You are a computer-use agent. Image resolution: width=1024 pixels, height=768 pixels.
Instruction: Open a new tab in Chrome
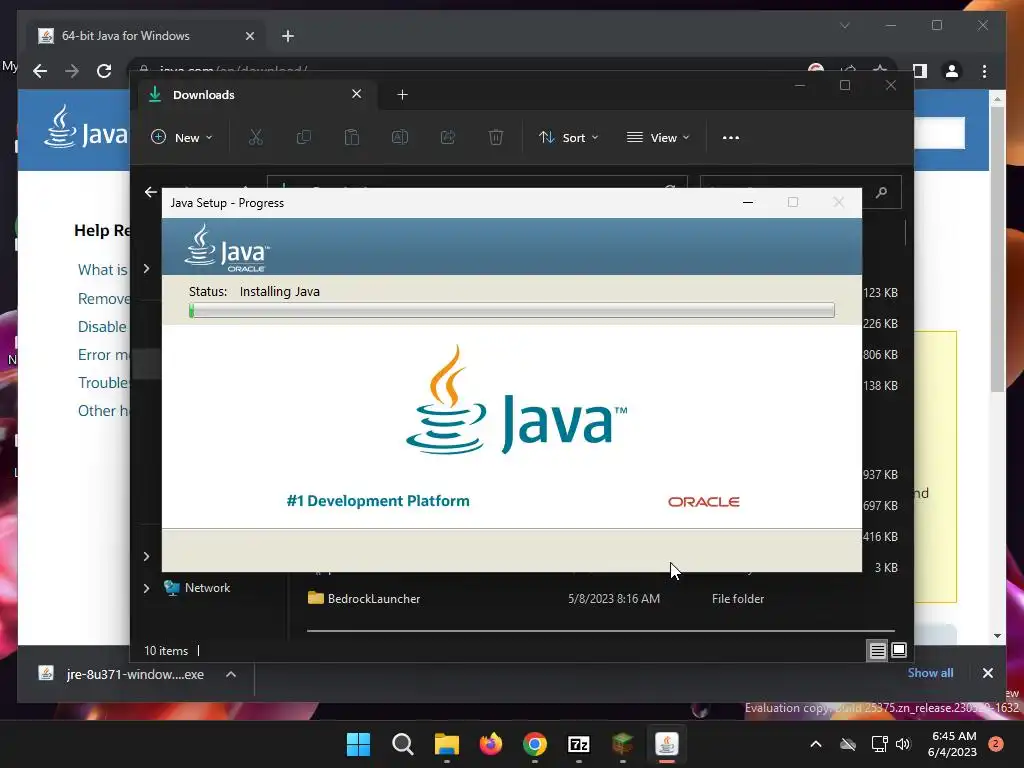(x=287, y=36)
